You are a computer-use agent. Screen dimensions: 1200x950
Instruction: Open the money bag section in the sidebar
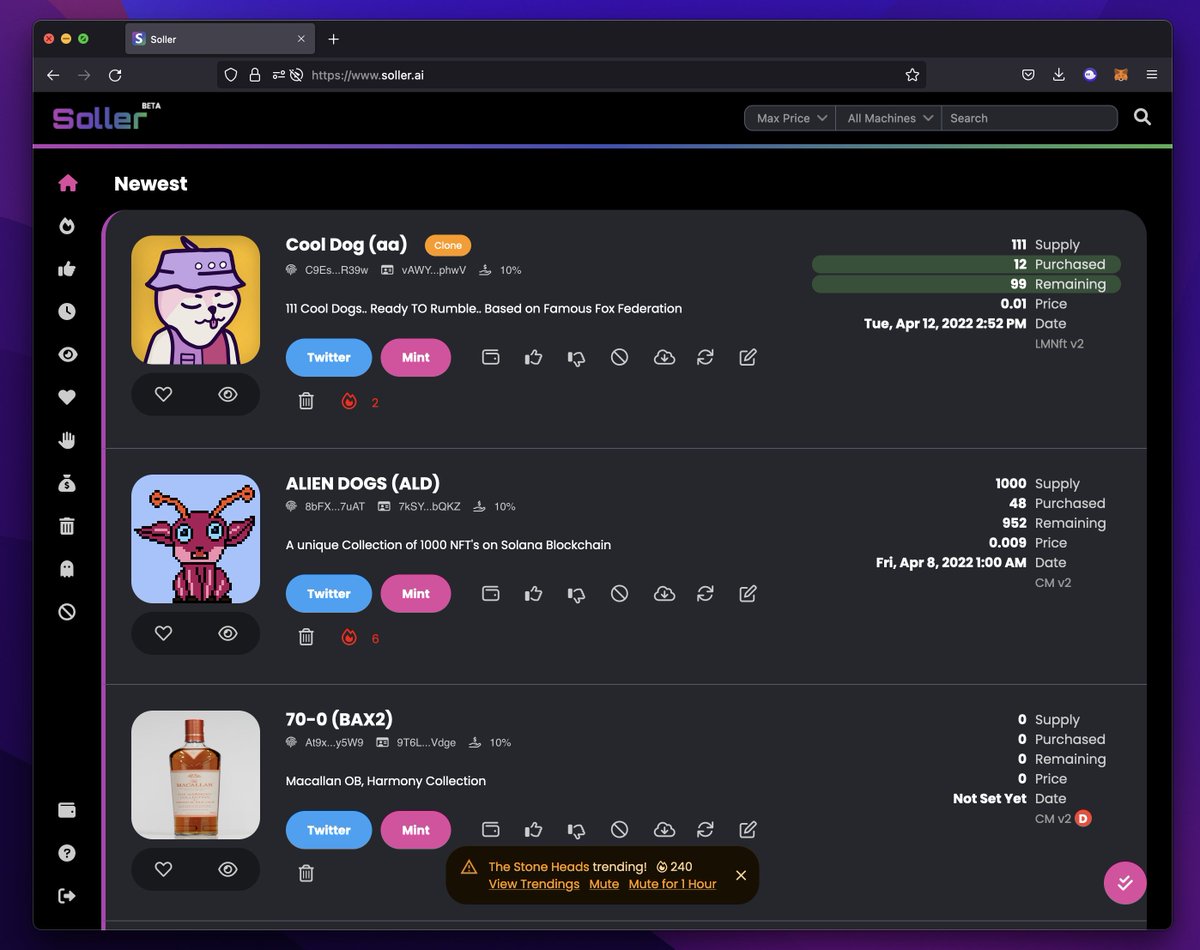coord(66,482)
